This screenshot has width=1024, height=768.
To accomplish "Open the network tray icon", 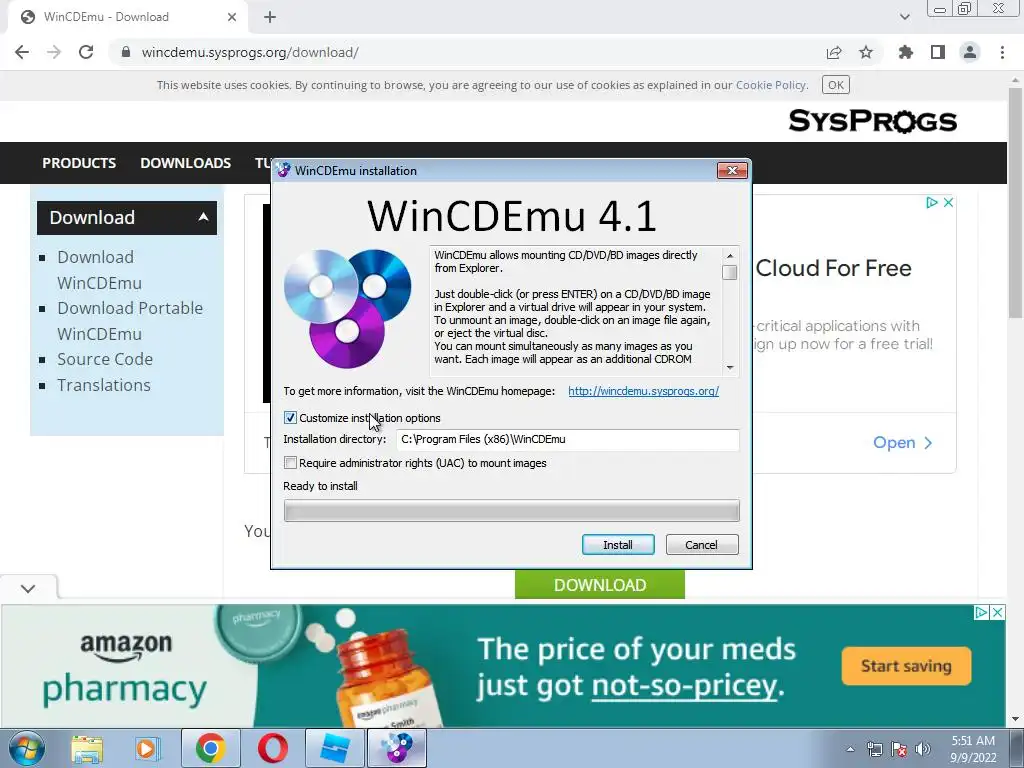I will coord(874,749).
